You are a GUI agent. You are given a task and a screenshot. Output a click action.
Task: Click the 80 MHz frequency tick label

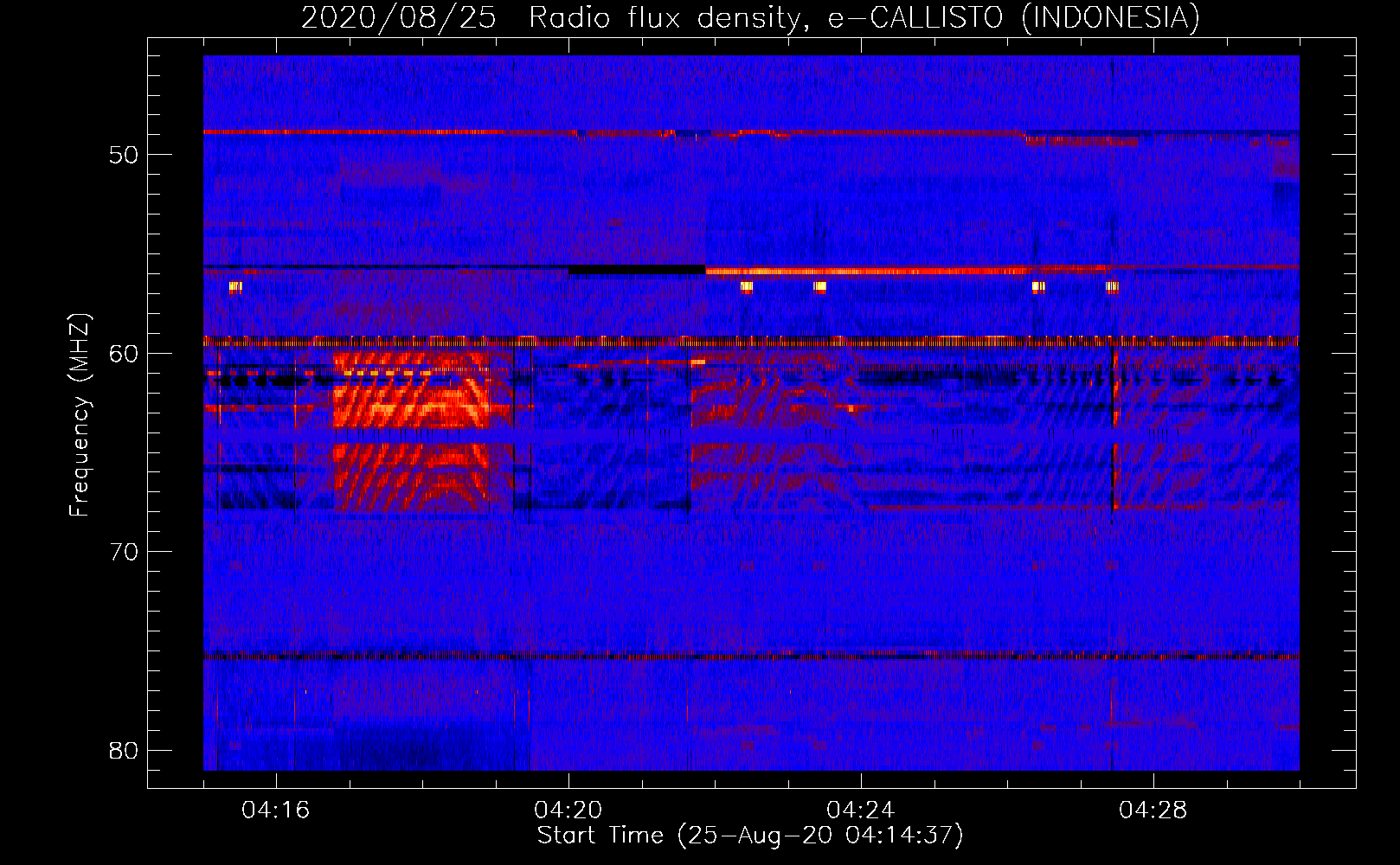click(124, 750)
